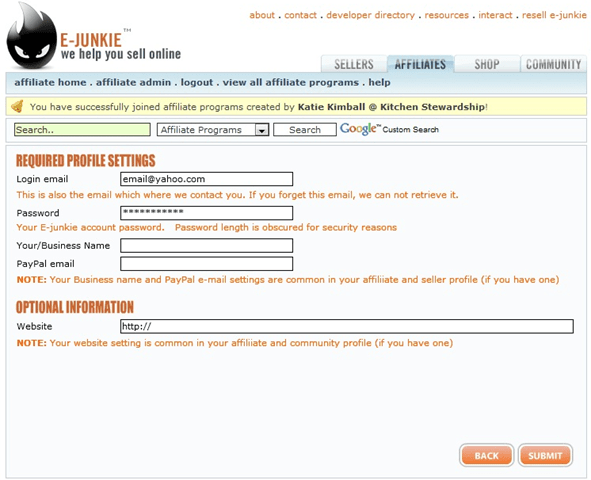Screen dimensions: 591x480
Task: Switch to the SELLERS tab
Action: (x=354, y=64)
